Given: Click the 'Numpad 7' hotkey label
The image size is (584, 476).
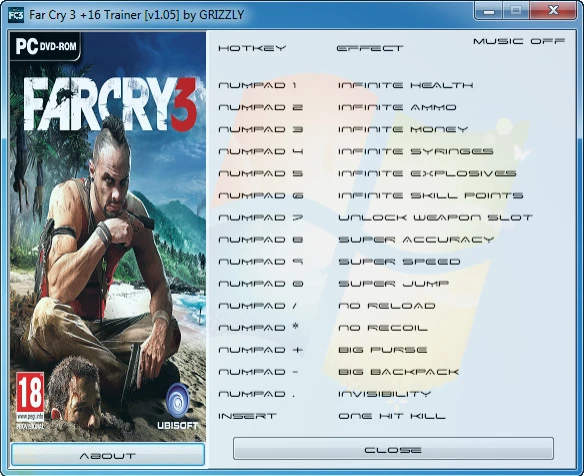Looking at the screenshot, I should 261,217.
